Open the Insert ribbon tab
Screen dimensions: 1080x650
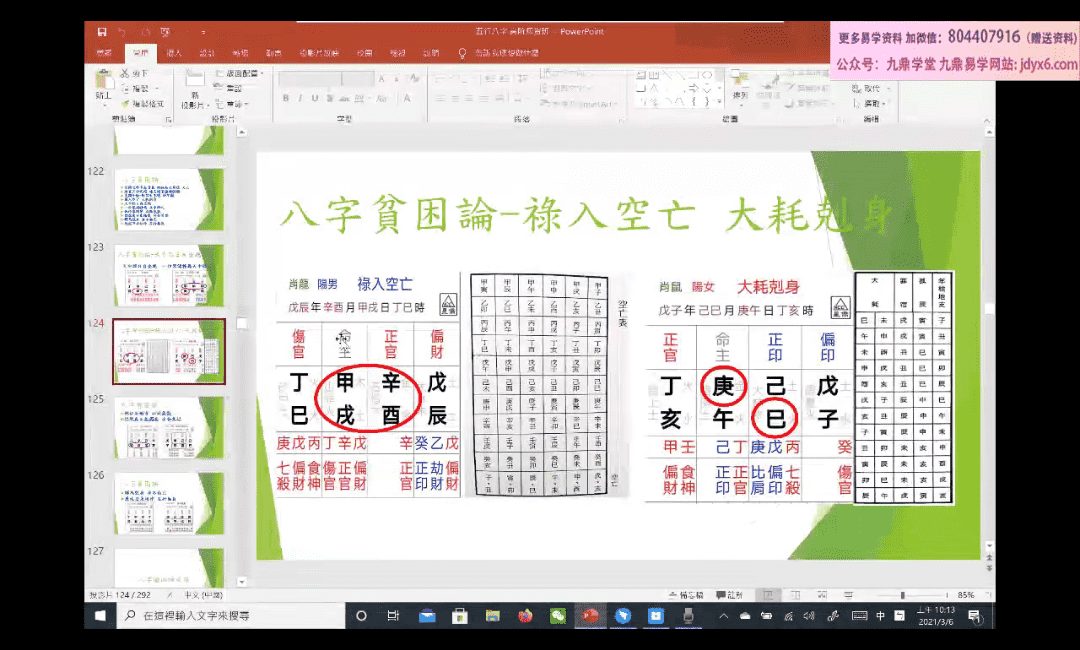click(173, 52)
